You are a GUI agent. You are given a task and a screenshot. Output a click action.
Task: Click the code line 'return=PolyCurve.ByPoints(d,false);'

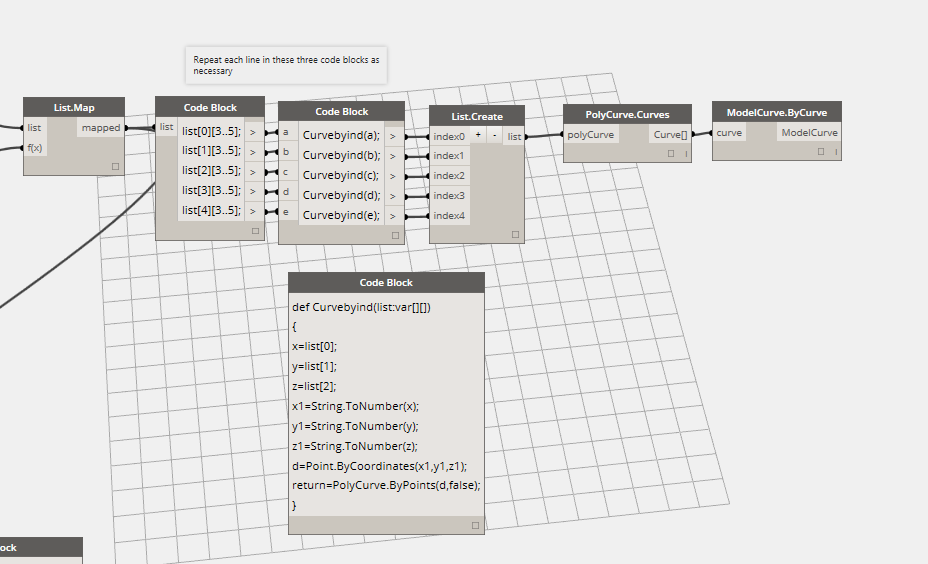[386, 485]
